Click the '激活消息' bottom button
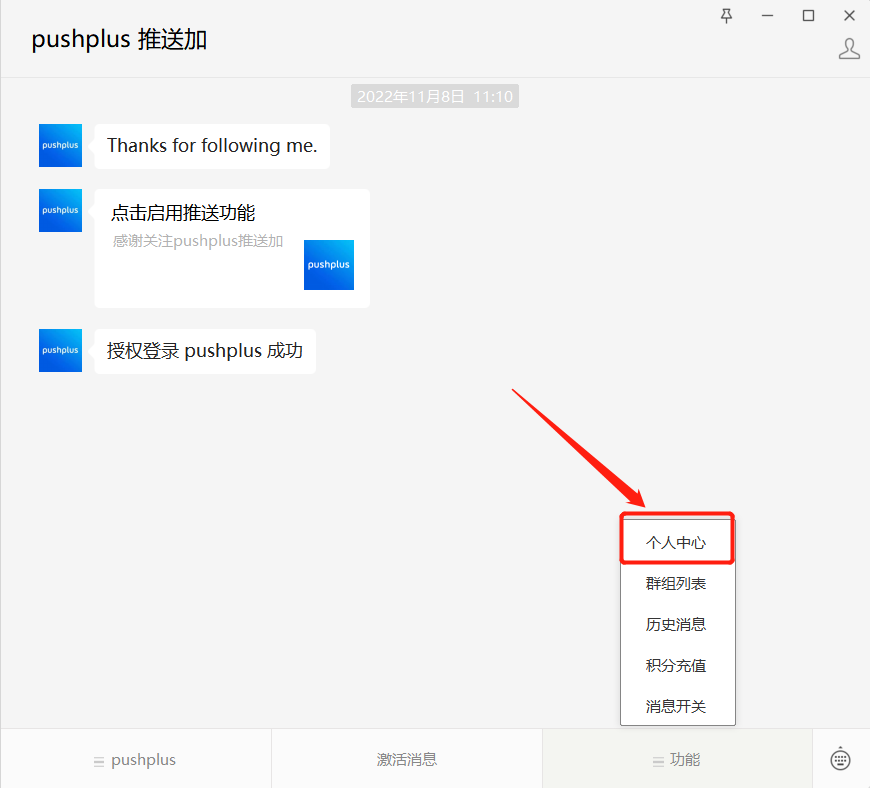This screenshot has width=870, height=788. pyautogui.click(x=407, y=759)
